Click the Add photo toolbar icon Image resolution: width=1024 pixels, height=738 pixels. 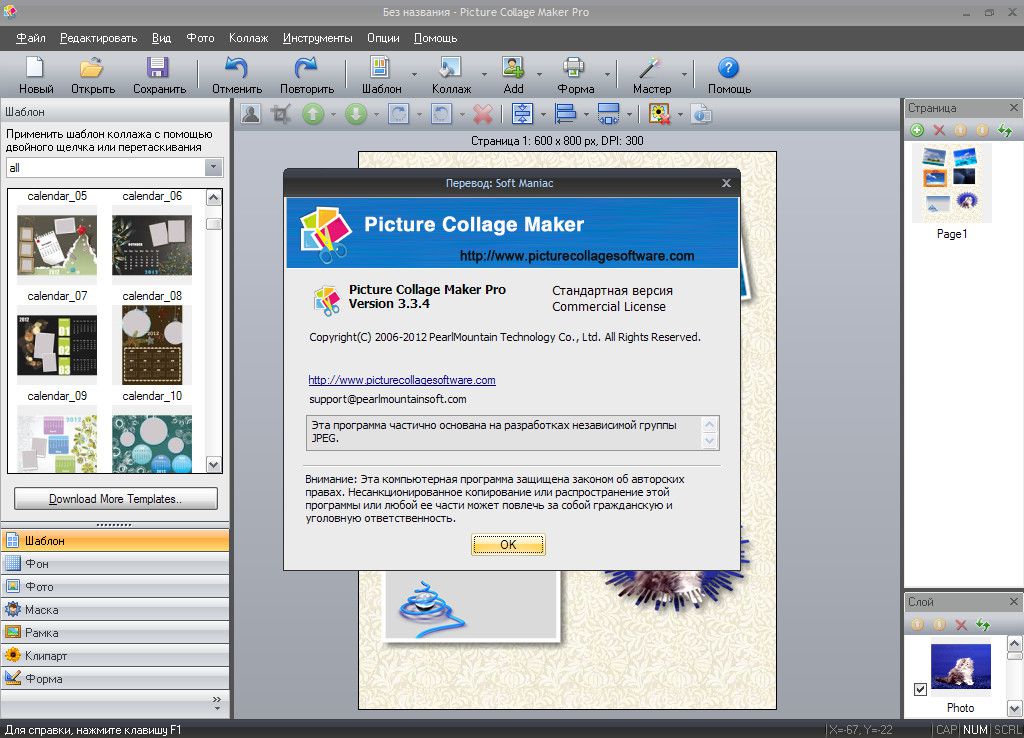click(513, 67)
